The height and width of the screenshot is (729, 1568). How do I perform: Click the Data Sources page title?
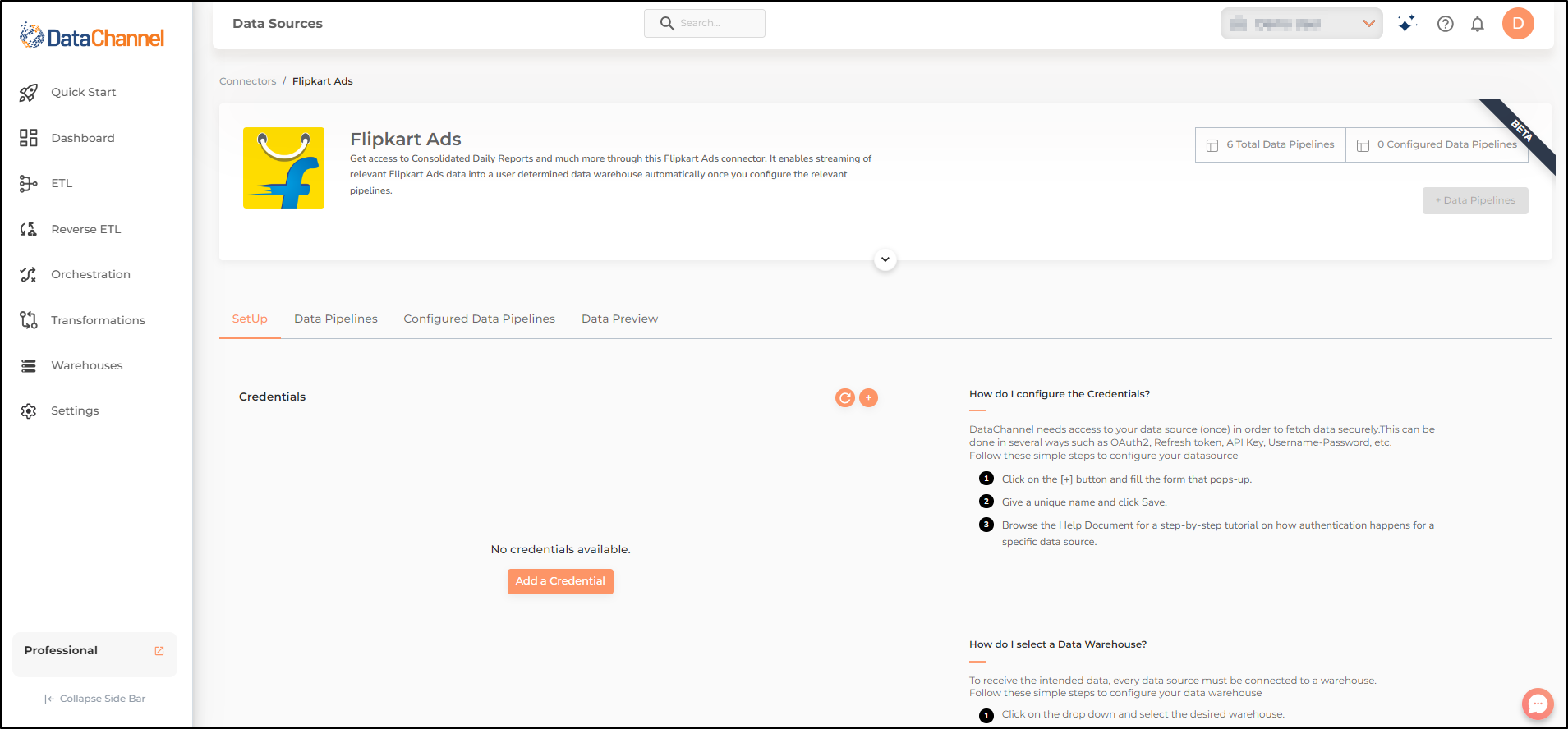point(278,24)
